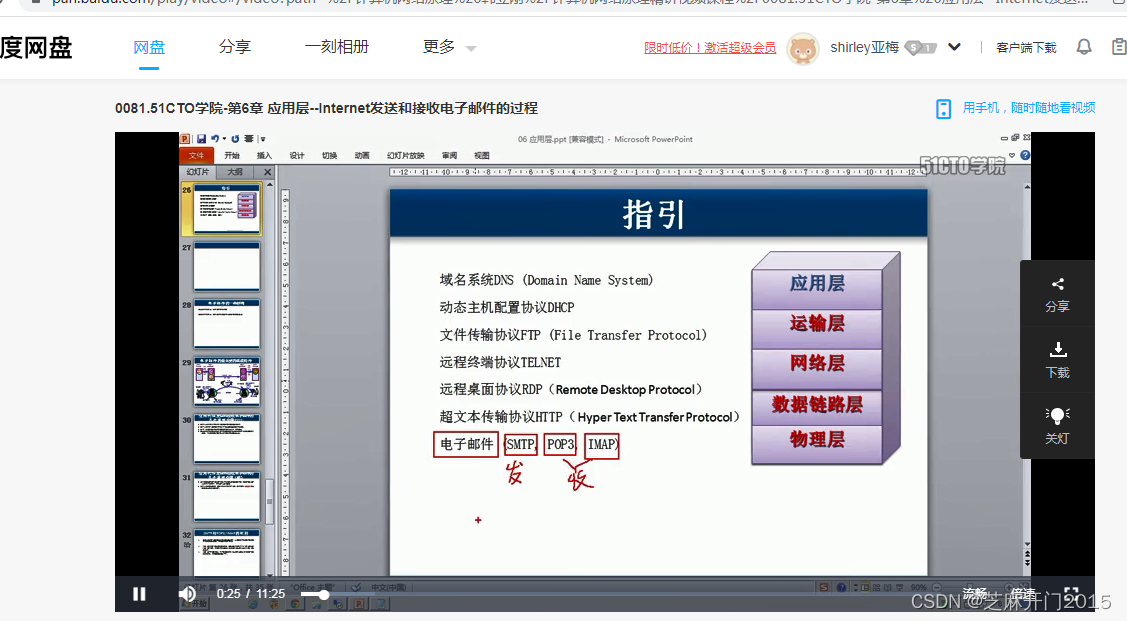Switch to the 幻灯片 pane tab

tap(197, 172)
